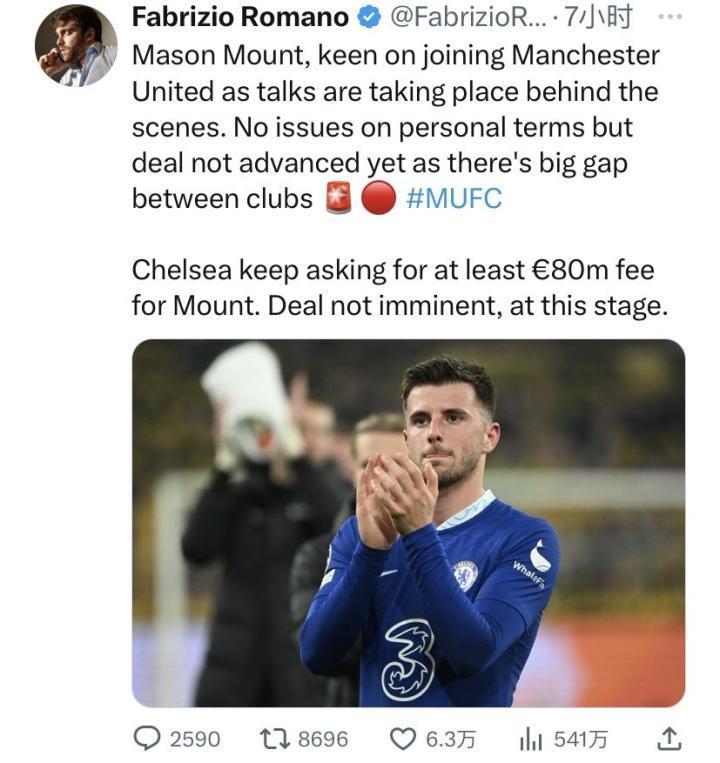The height and width of the screenshot is (763, 720).
Task: Toggle the like heart icon
Action: pyautogui.click(x=402, y=739)
